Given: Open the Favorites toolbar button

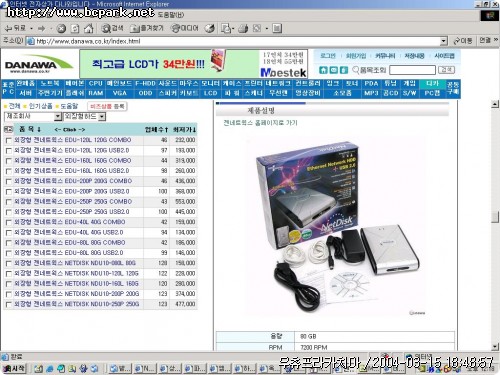Looking at the screenshot, I should 147,29.
